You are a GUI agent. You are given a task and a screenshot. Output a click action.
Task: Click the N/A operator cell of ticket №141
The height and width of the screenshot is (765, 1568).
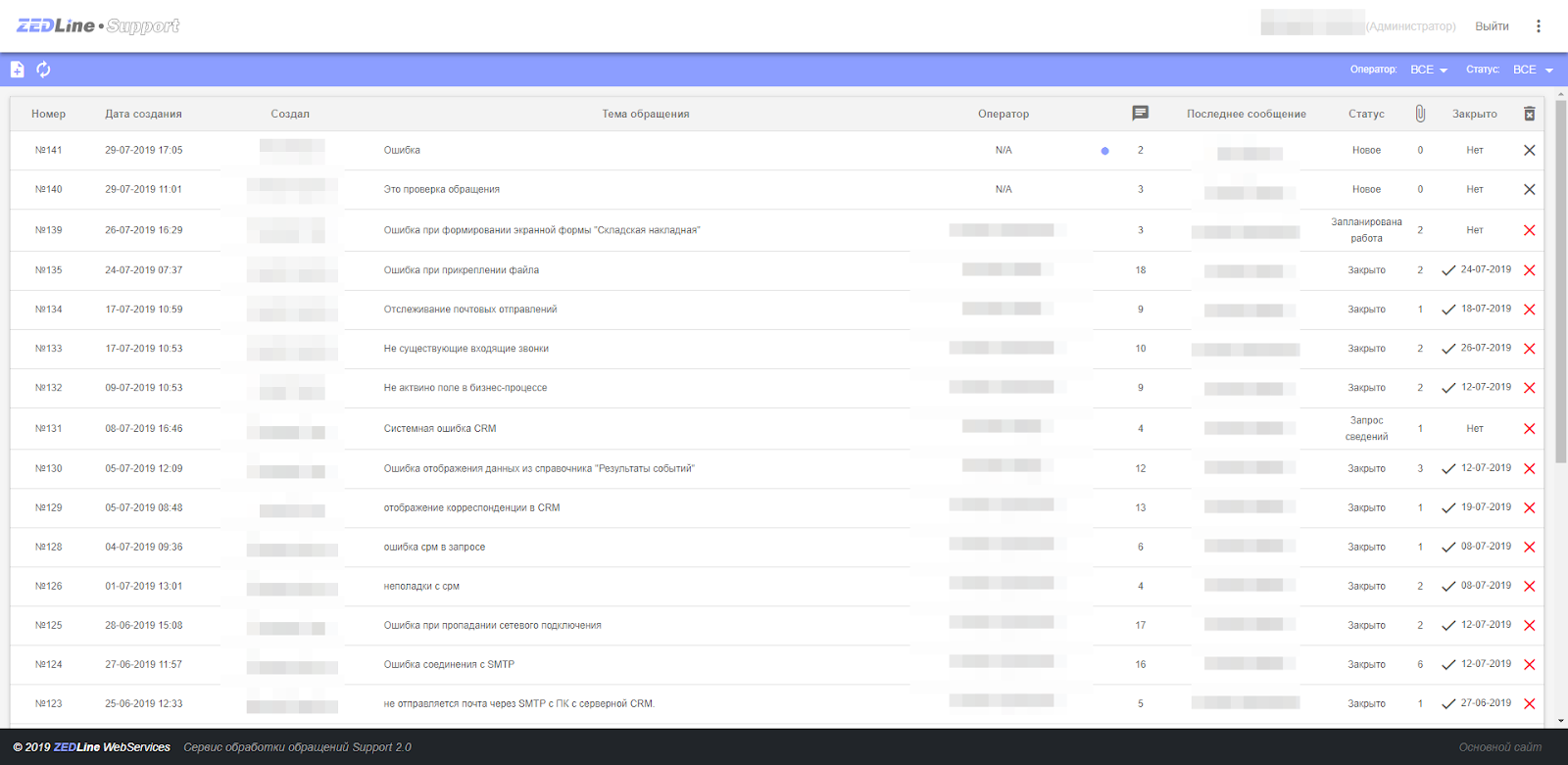click(1004, 151)
